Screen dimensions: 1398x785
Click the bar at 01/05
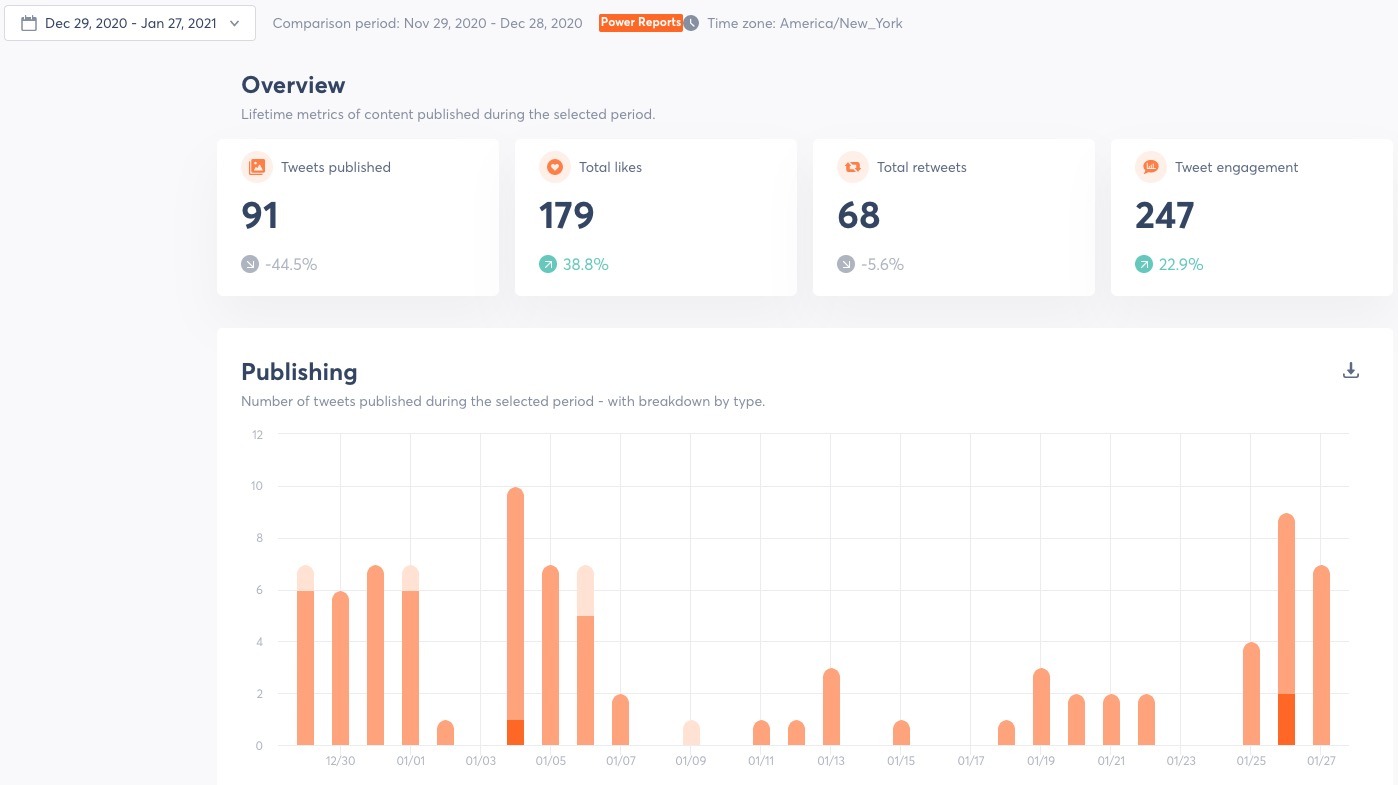point(551,656)
